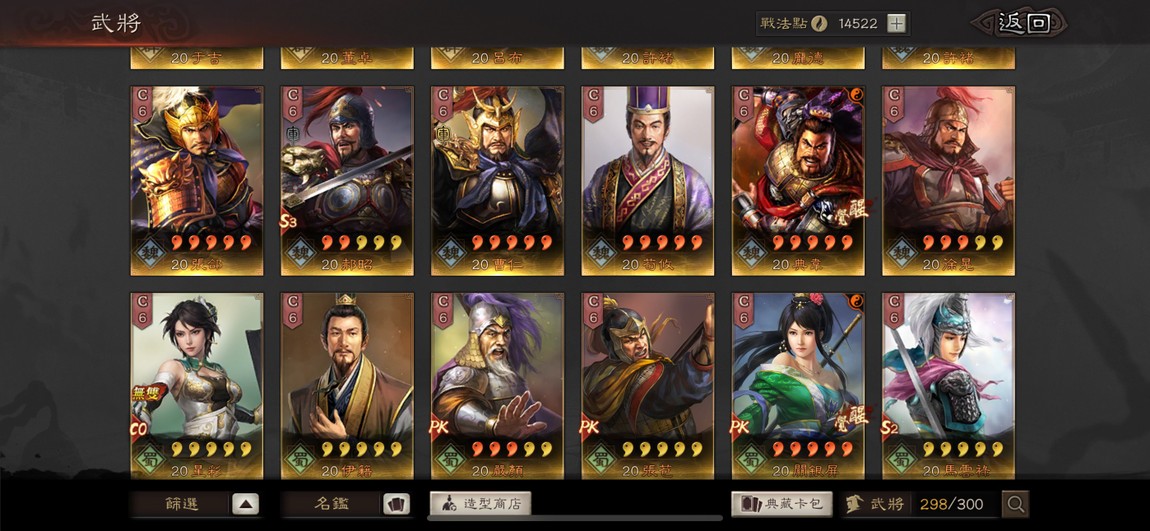
Task: Select the 馬雲祿 S2 general card
Action: [948, 387]
